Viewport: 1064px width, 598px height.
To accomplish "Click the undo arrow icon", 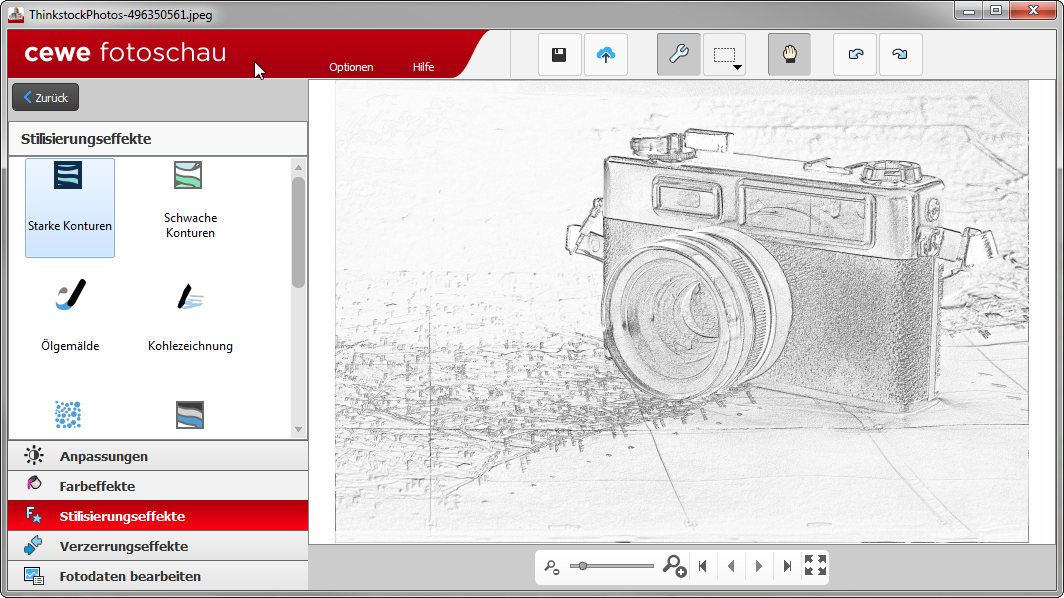I will (855, 55).
